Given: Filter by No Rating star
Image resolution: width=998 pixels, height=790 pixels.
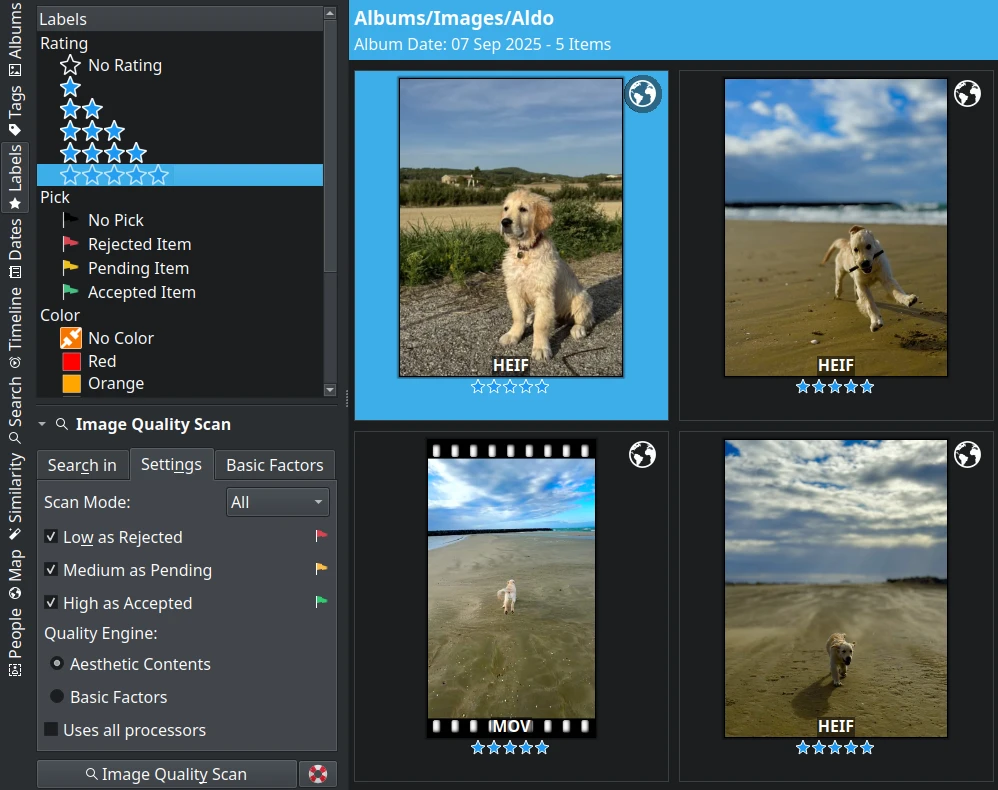Looking at the screenshot, I should [x=70, y=66].
